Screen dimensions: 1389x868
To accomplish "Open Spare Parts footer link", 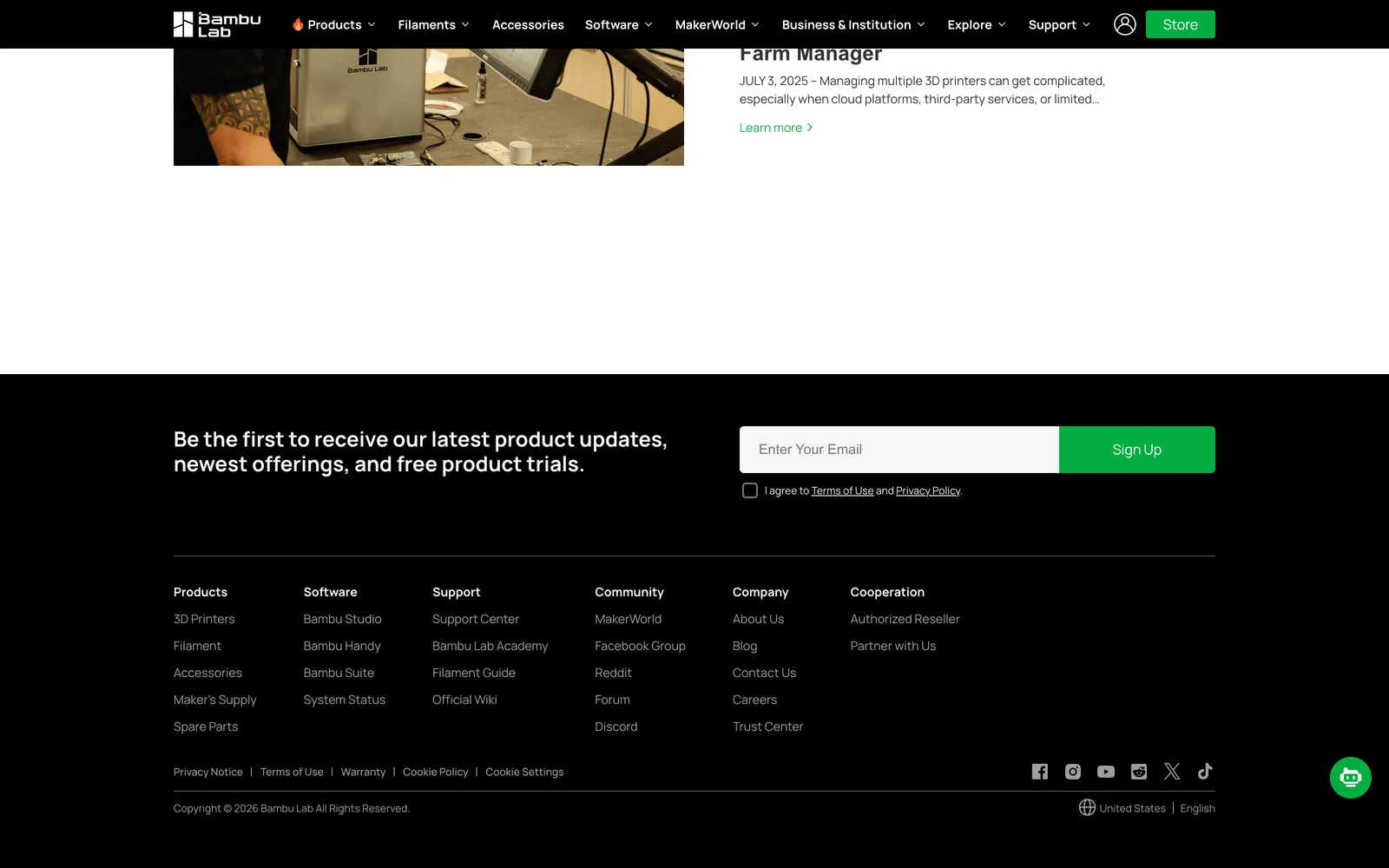I will click(x=206, y=727).
